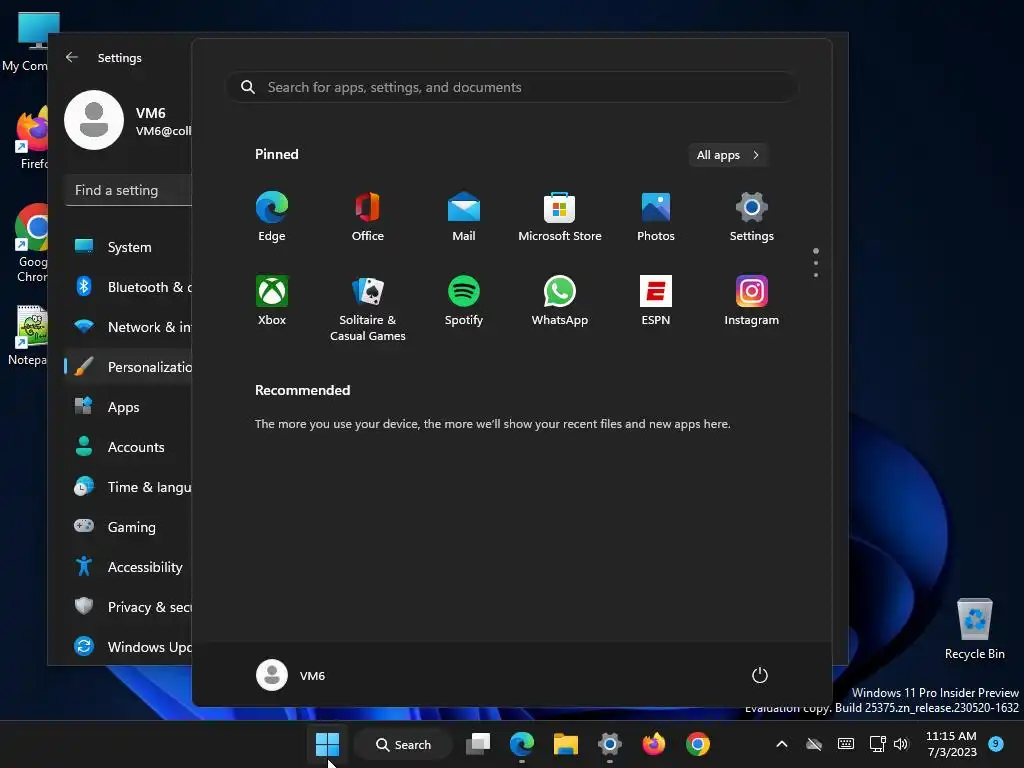
Task: Click the power button in Start menu
Action: point(760,675)
